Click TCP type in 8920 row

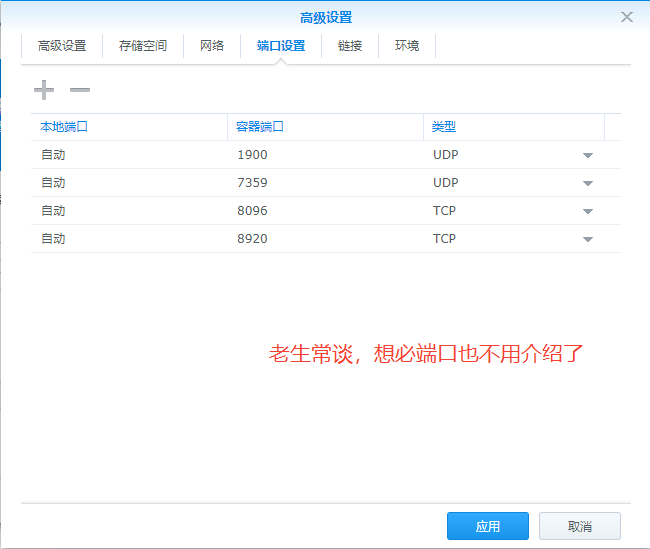coord(444,238)
